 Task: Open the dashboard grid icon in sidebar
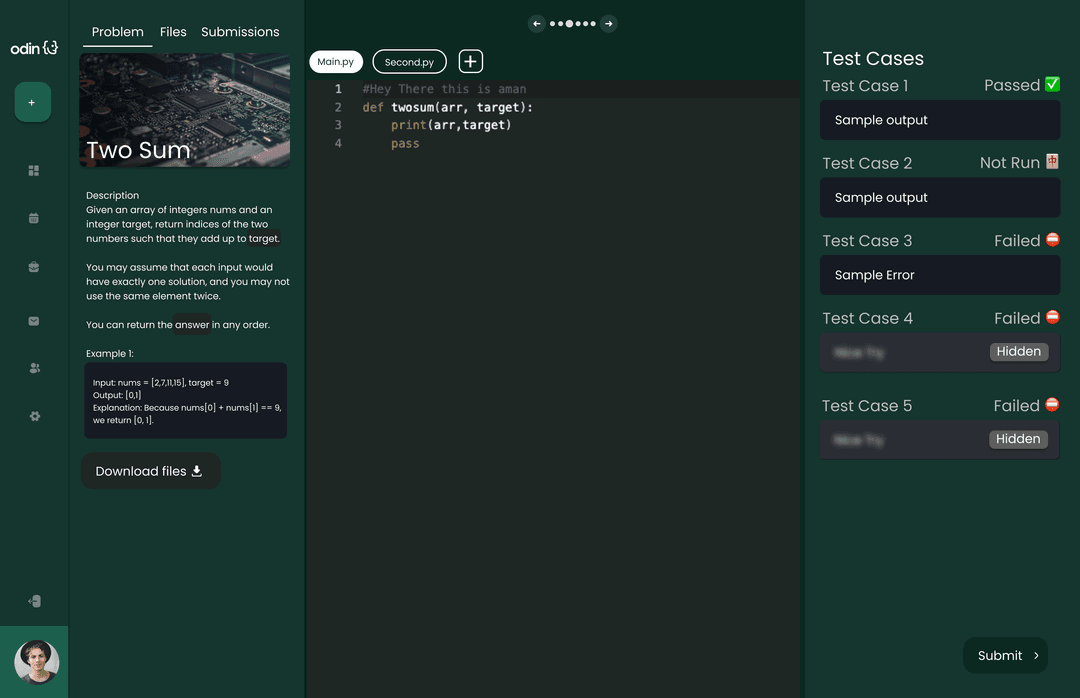tap(34, 170)
